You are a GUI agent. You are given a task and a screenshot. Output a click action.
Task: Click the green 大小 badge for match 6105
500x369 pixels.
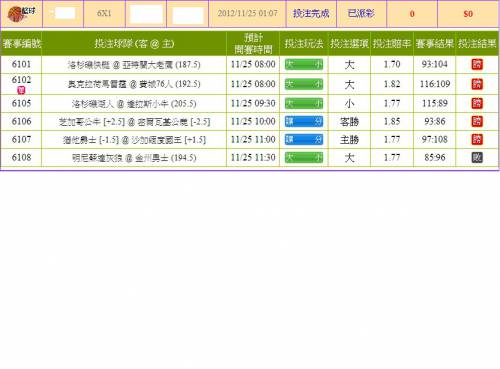tap(304, 103)
